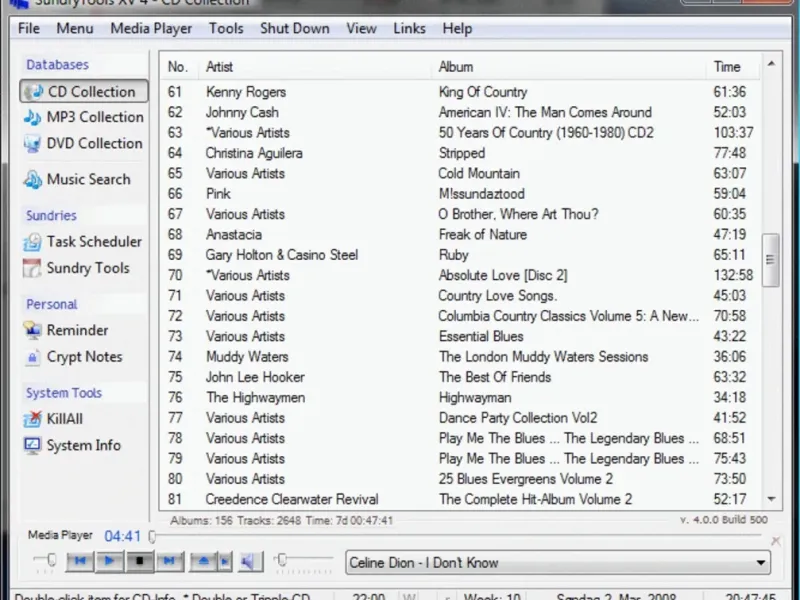This screenshot has width=800, height=600.
Task: Select John Lee Hooker Best Of Friends row
Action: [x=460, y=377]
